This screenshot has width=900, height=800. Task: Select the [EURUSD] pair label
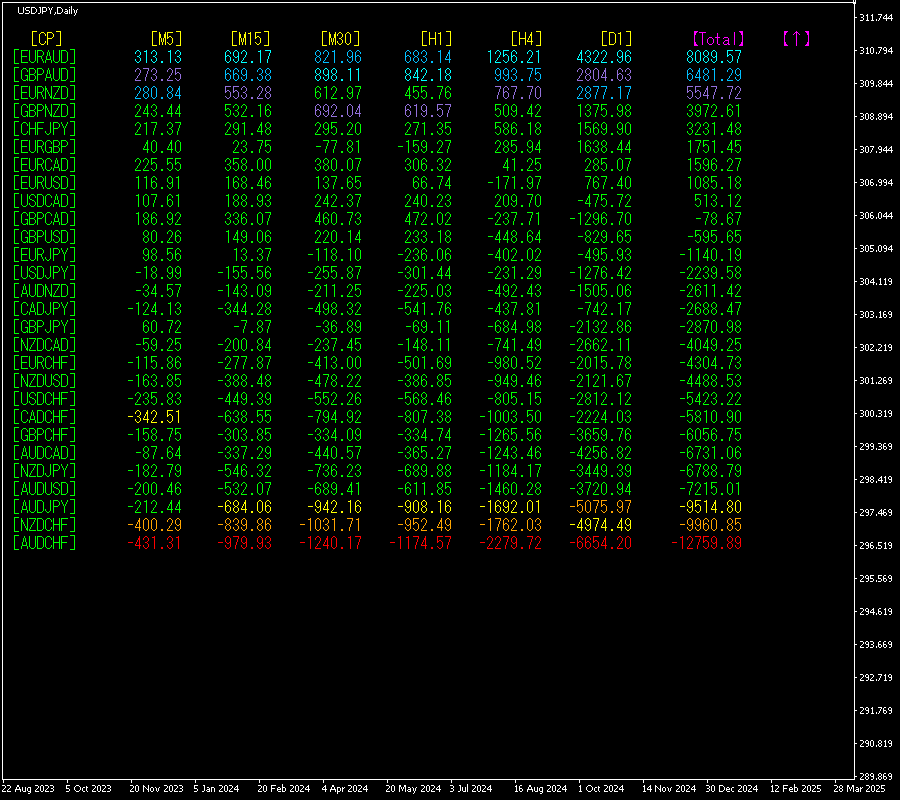click(x=44, y=183)
